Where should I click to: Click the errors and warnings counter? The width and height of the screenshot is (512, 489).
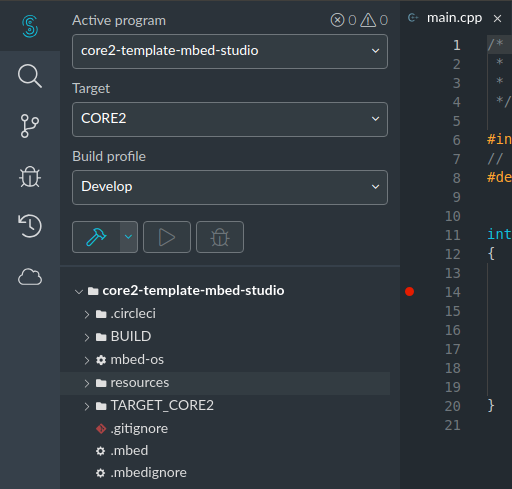359,20
